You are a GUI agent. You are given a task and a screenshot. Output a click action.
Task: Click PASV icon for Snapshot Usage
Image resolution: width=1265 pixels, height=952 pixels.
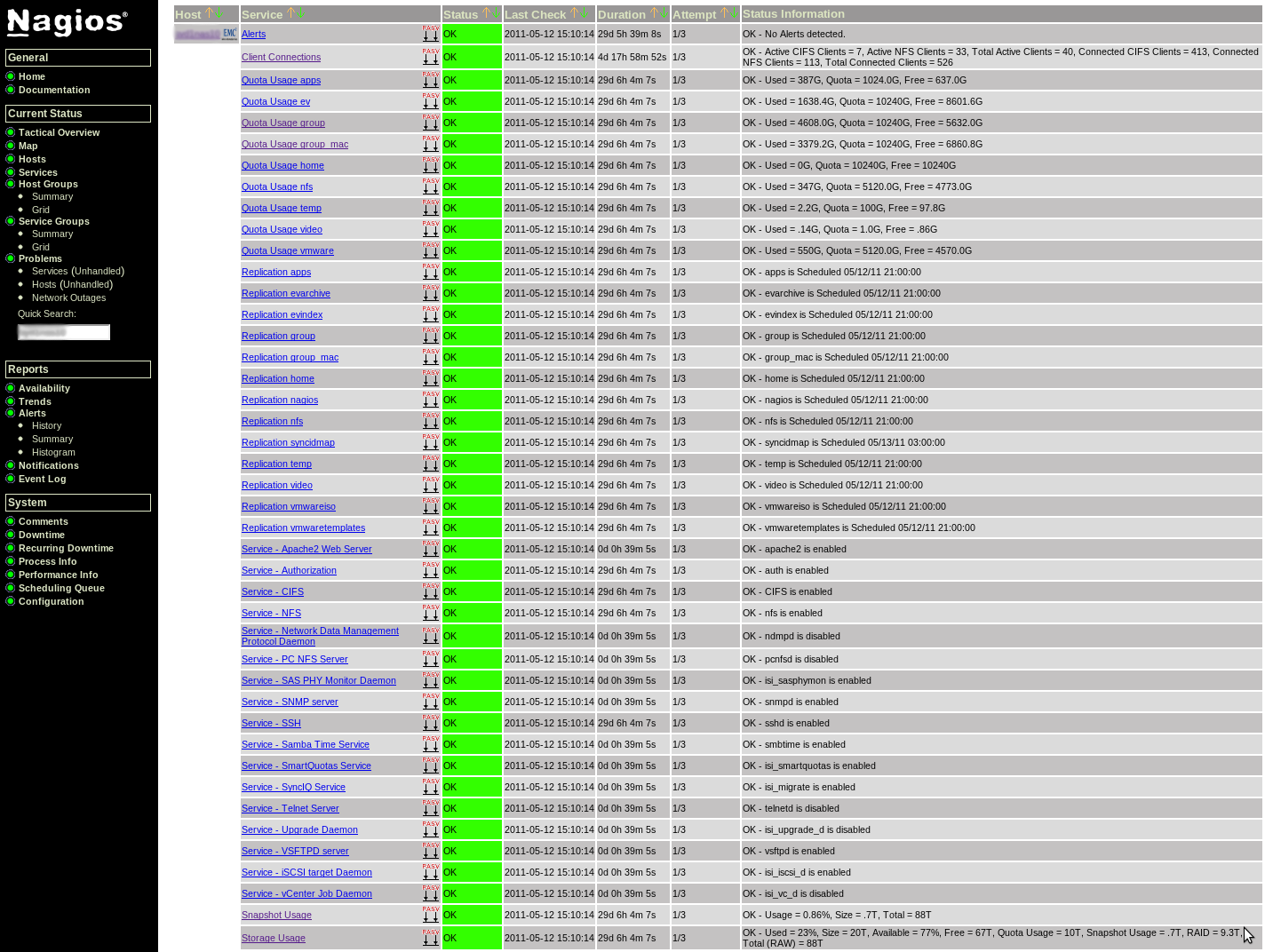coord(431,915)
